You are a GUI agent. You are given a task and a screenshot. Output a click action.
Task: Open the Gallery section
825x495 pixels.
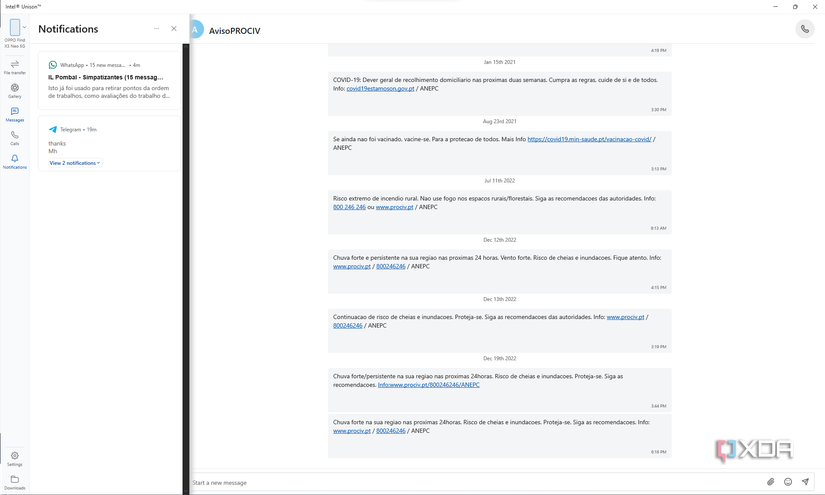[15, 90]
